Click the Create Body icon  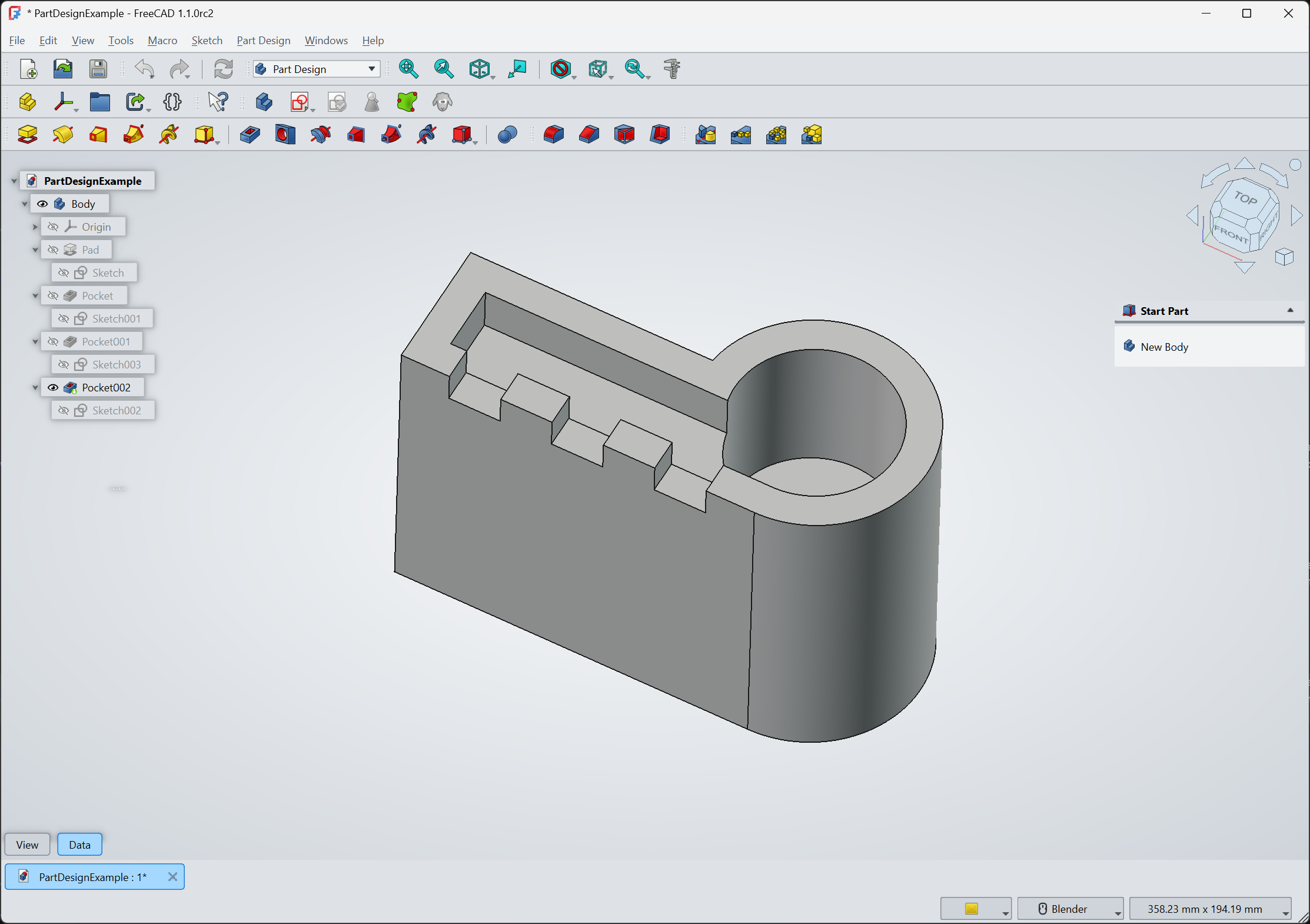[264, 102]
